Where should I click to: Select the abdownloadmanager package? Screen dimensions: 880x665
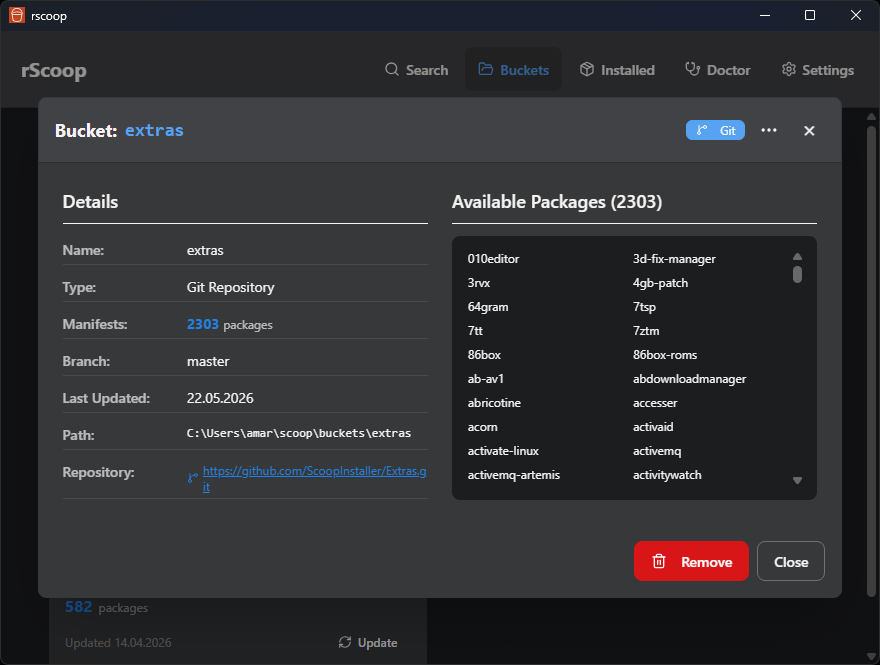pyautogui.click(x=689, y=379)
